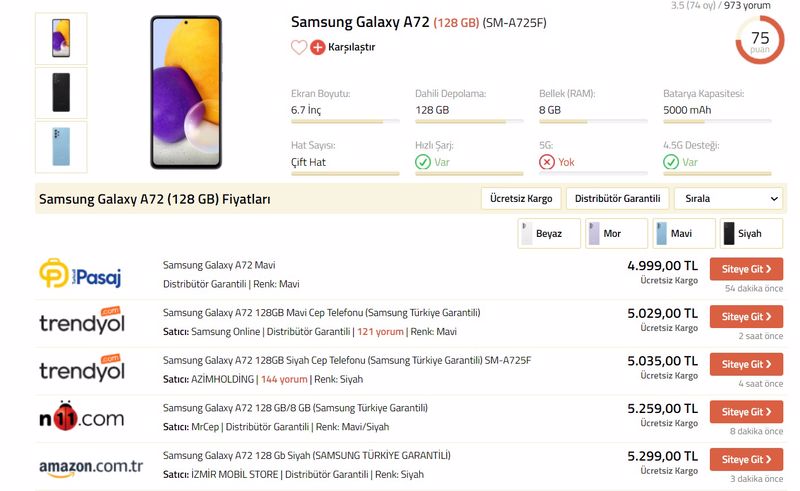Open the Trendyol logo for AZİMHOLDİNG listing
The height and width of the screenshot is (491, 800).
coord(82,368)
